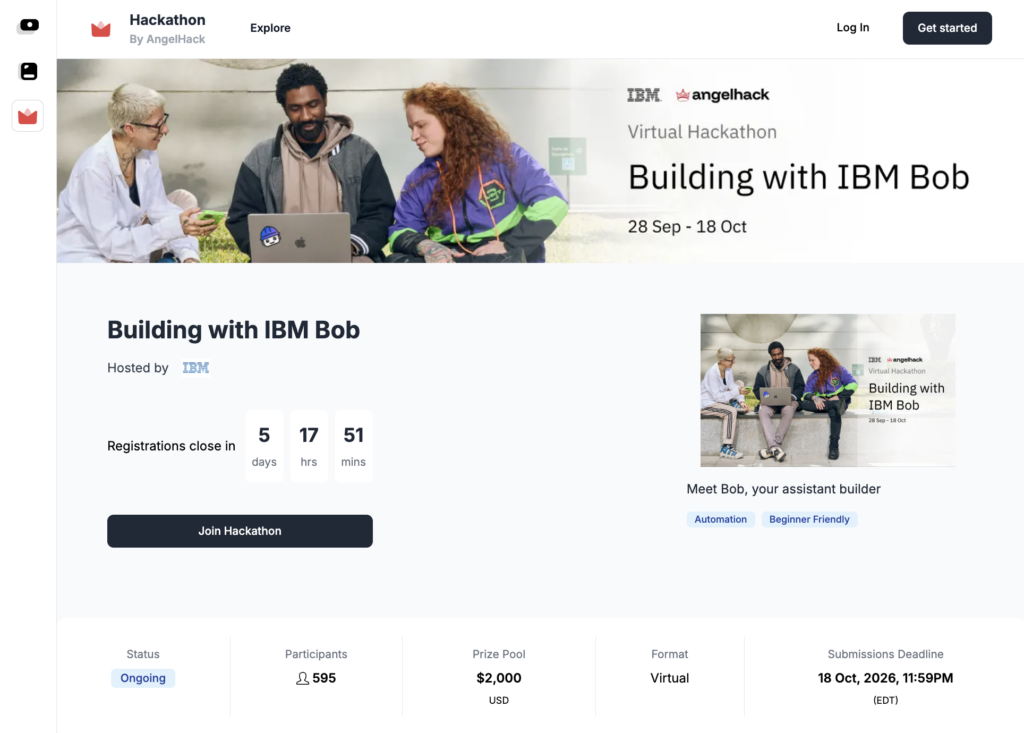This screenshot has width=1024, height=733.
Task: Select the red crown sidebar icon
Action: (x=27, y=116)
